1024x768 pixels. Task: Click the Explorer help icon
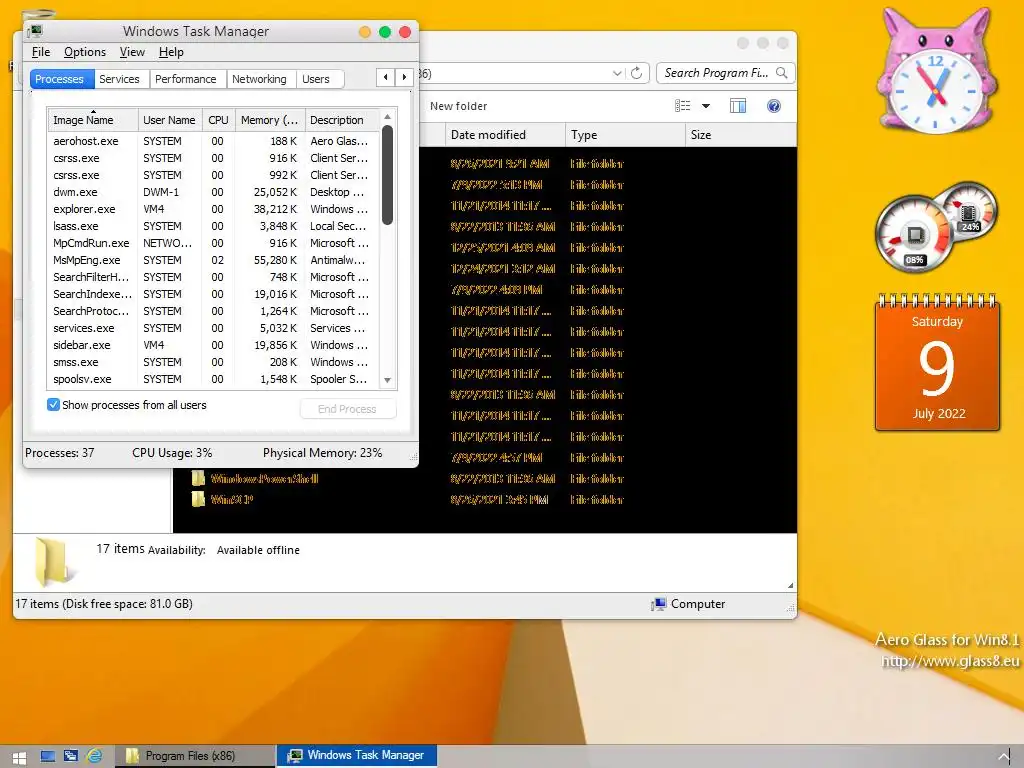coord(774,106)
